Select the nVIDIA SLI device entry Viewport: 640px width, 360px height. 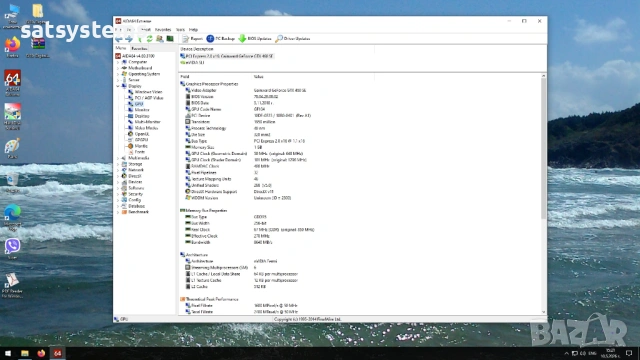192,63
